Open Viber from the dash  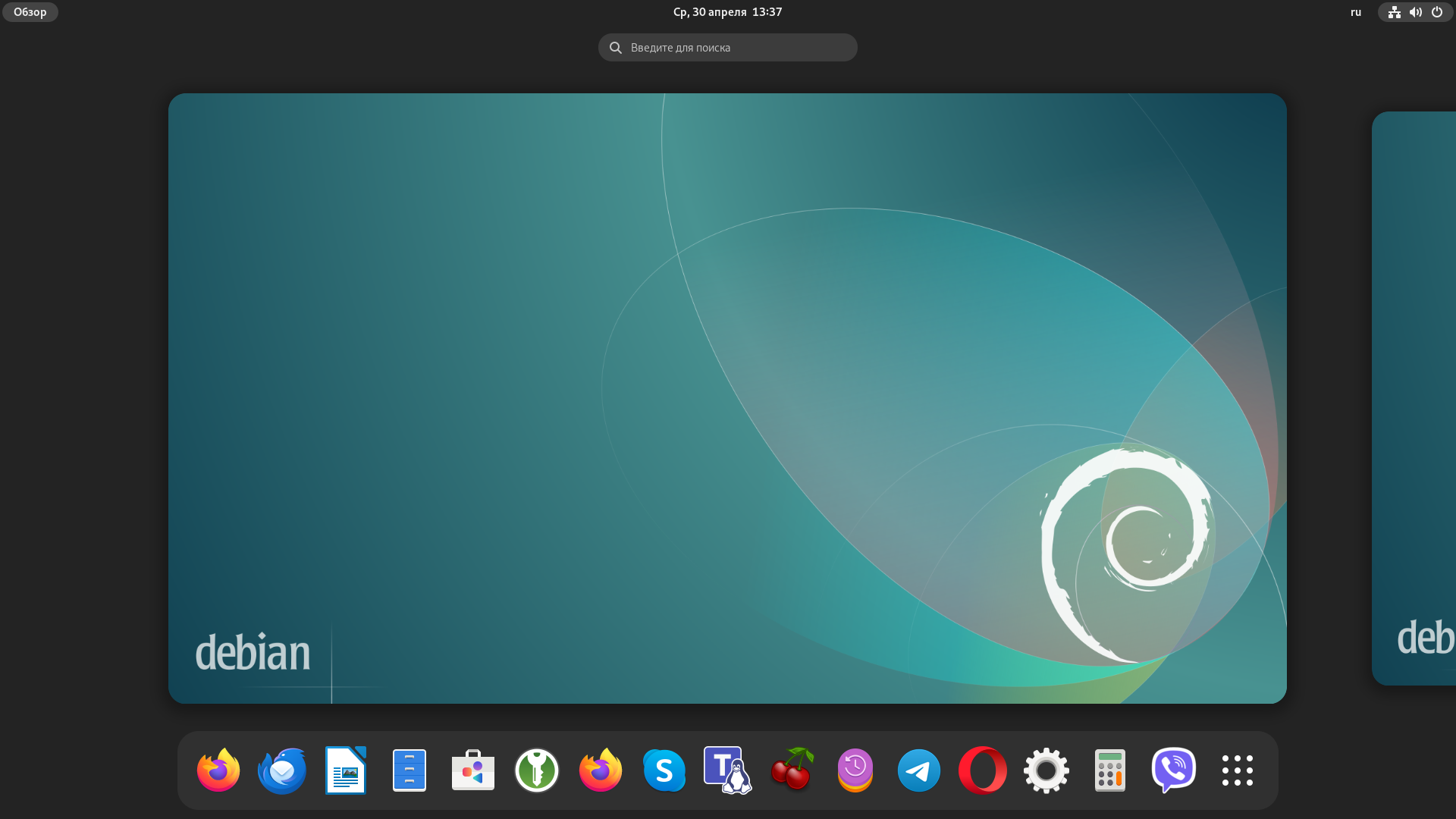point(1174,770)
